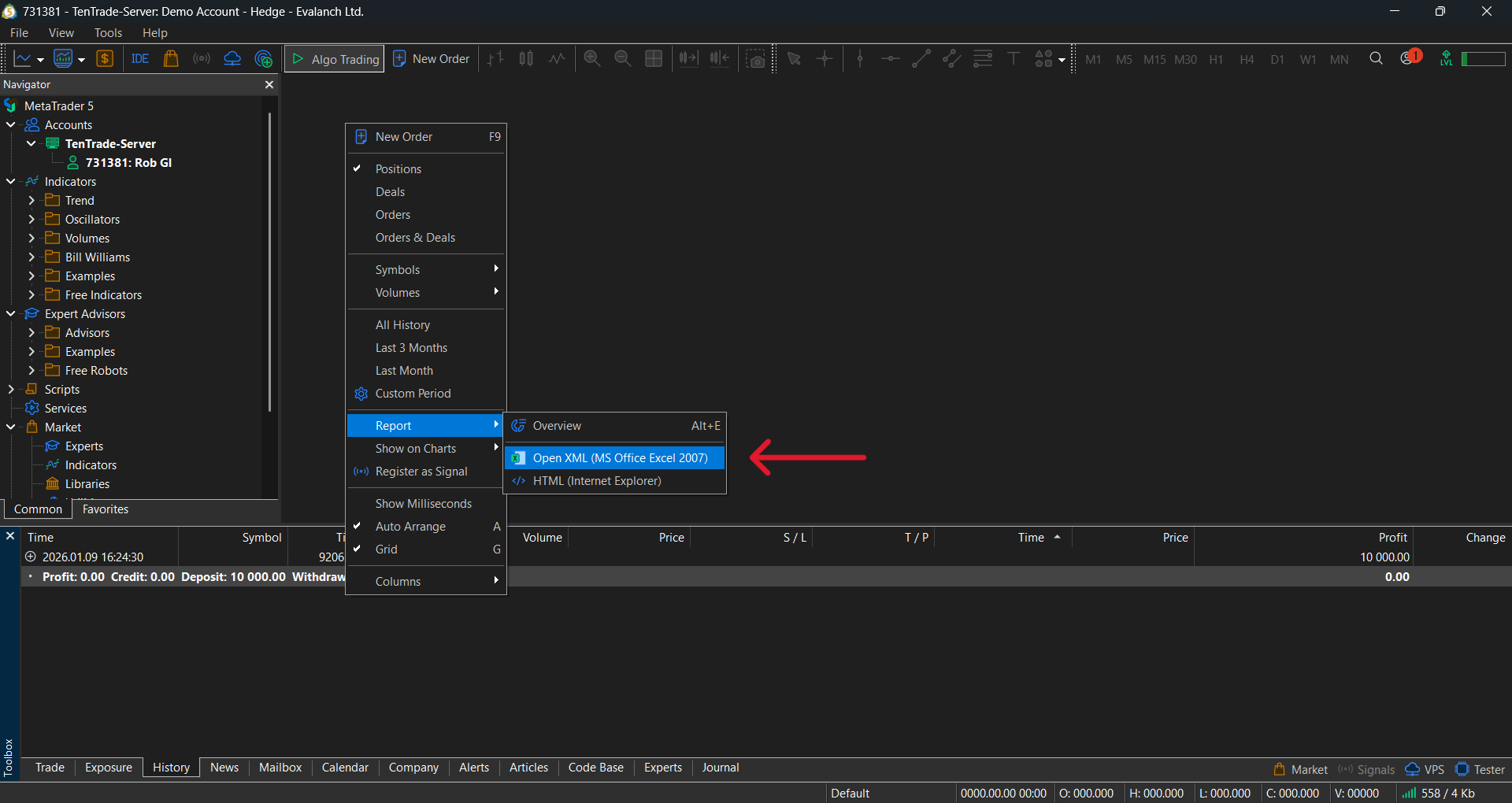Toggle Grid option in the context menu
This screenshot has height=803, width=1512.
tap(426, 550)
